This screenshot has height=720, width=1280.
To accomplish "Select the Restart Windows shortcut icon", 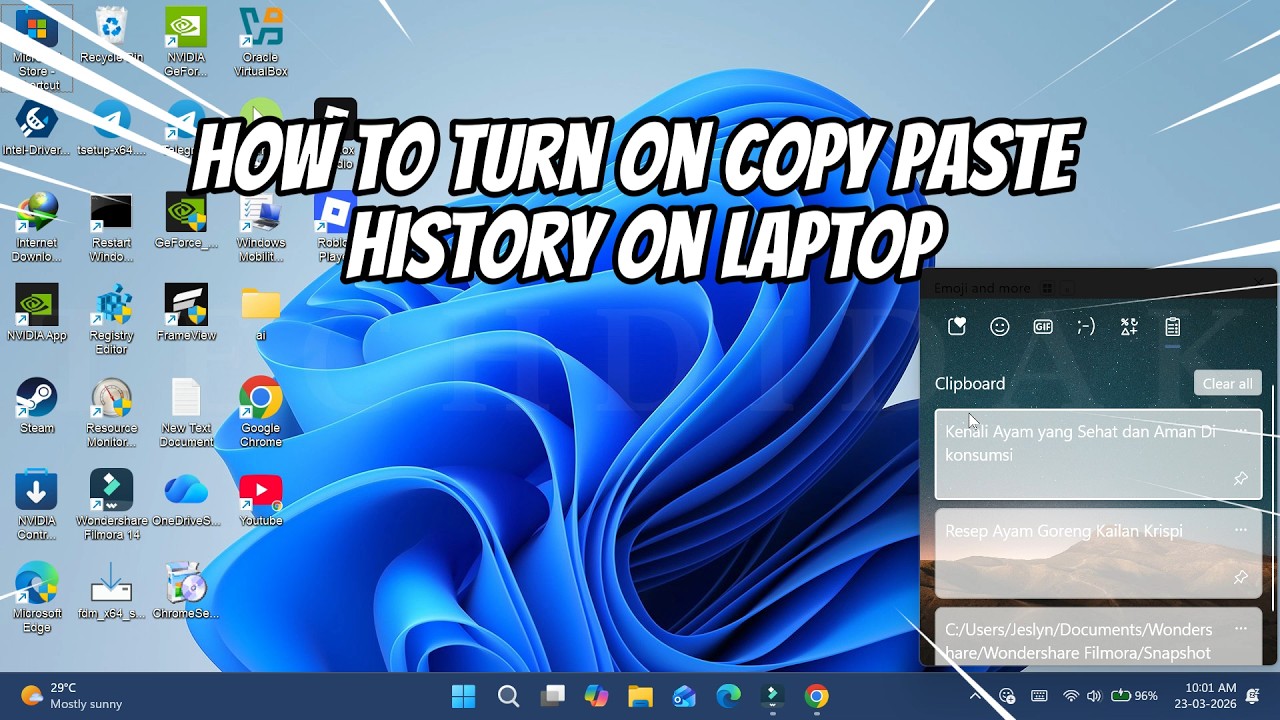I will tap(111, 229).
